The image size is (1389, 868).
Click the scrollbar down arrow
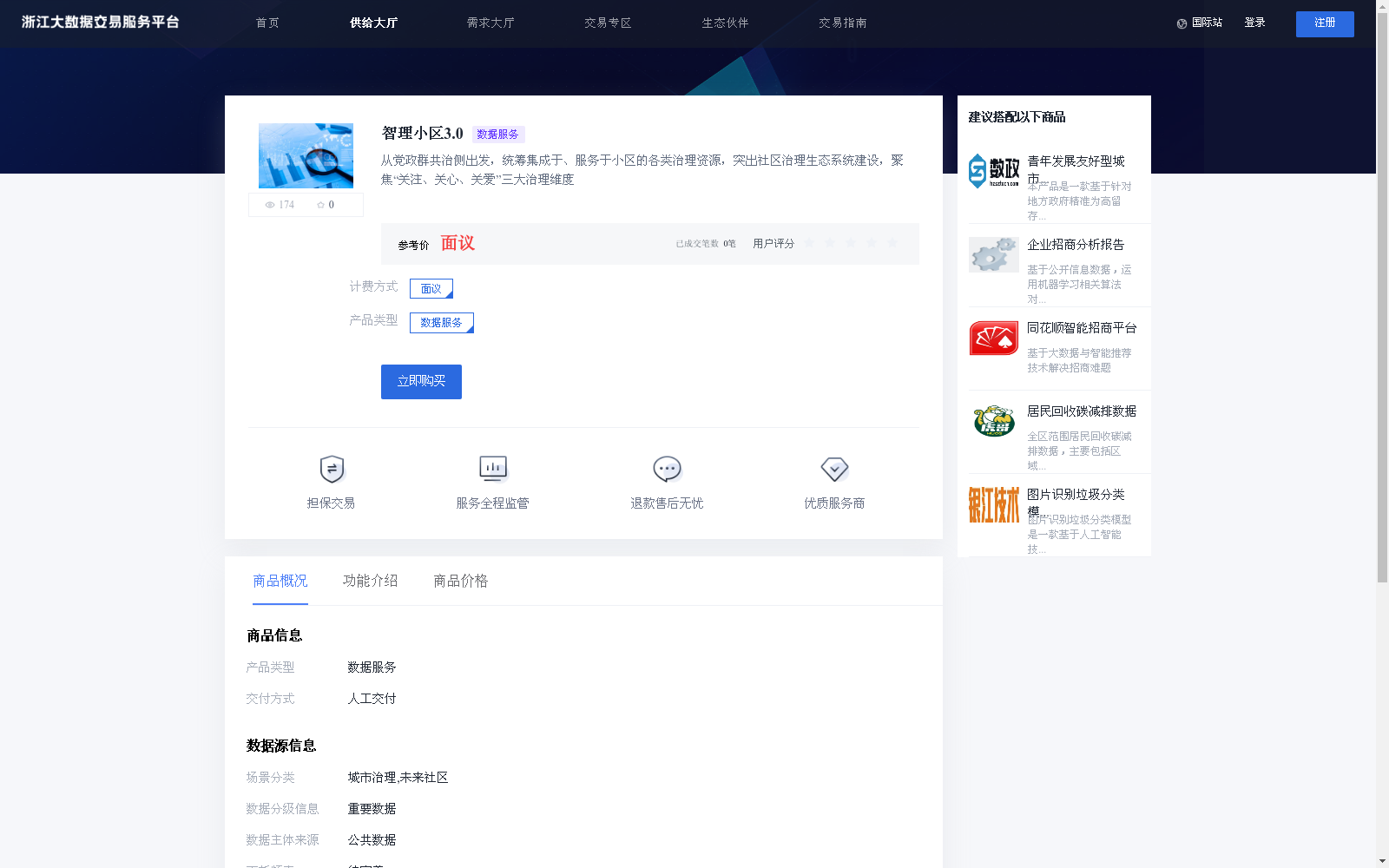[x=1382, y=862]
